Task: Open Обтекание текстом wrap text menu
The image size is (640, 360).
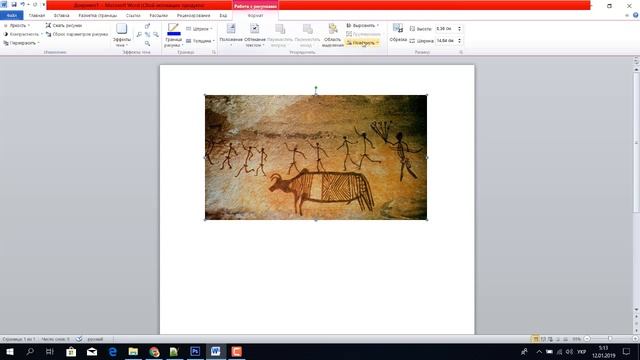Action: pos(255,35)
